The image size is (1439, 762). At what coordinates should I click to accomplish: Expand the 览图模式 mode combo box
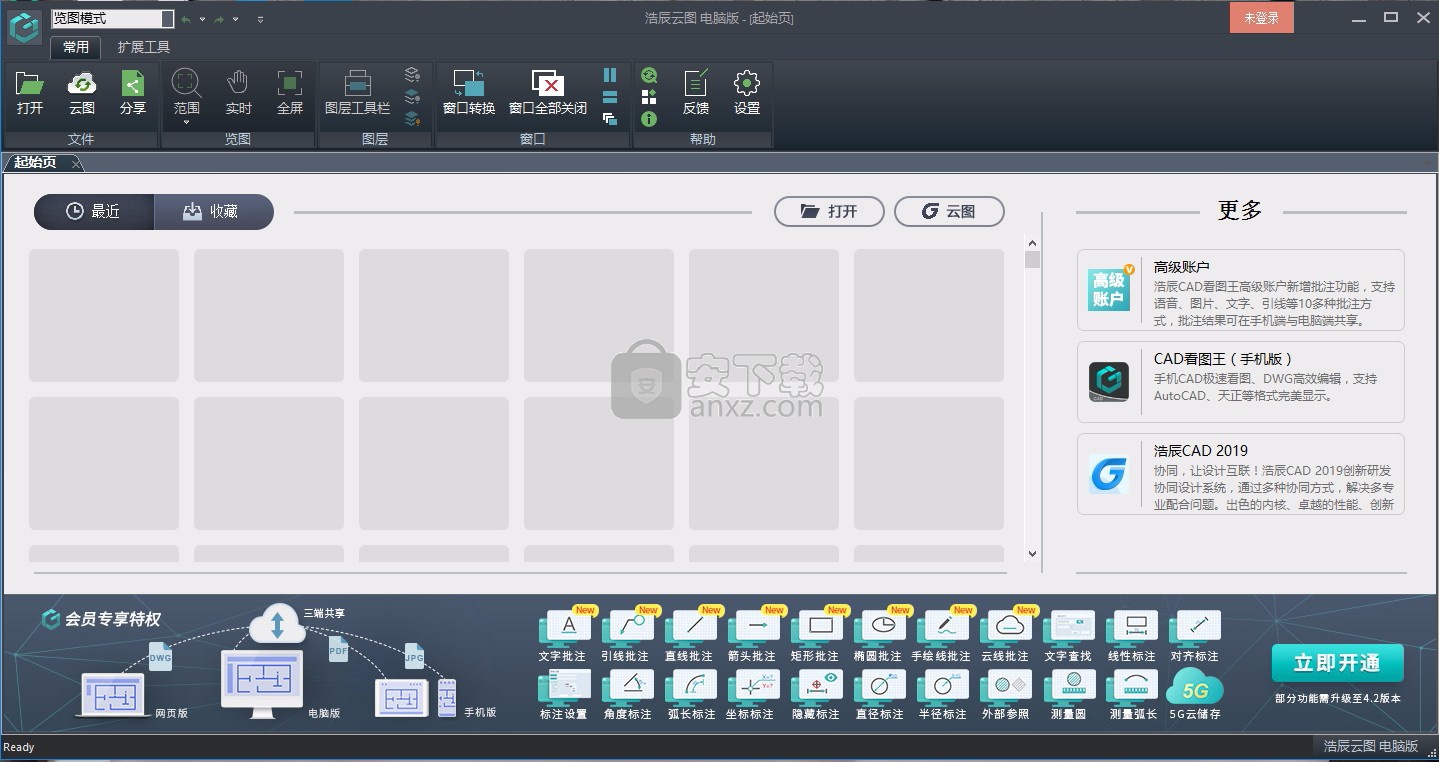(167, 18)
